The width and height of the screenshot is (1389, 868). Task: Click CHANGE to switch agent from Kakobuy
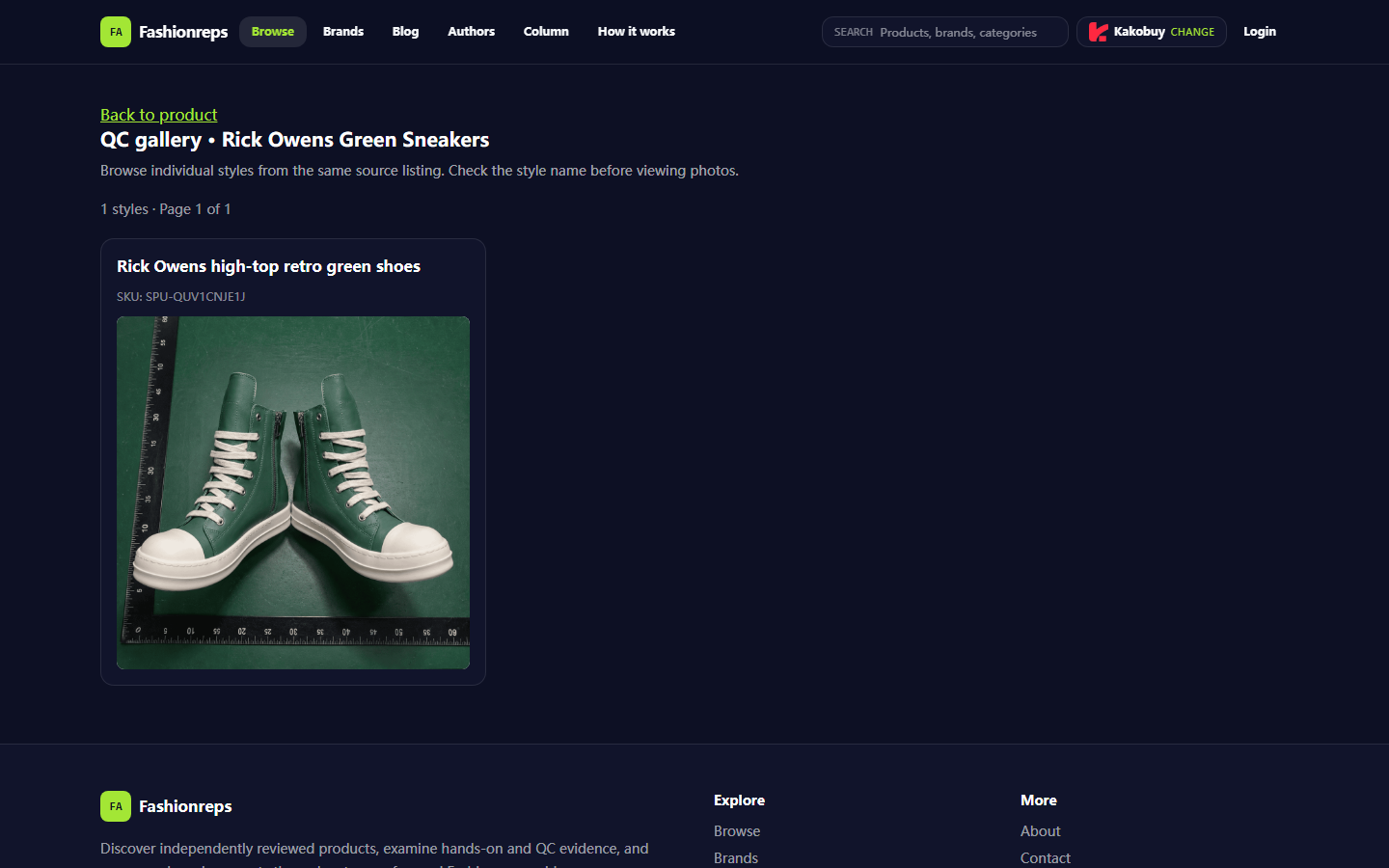pos(1192,32)
